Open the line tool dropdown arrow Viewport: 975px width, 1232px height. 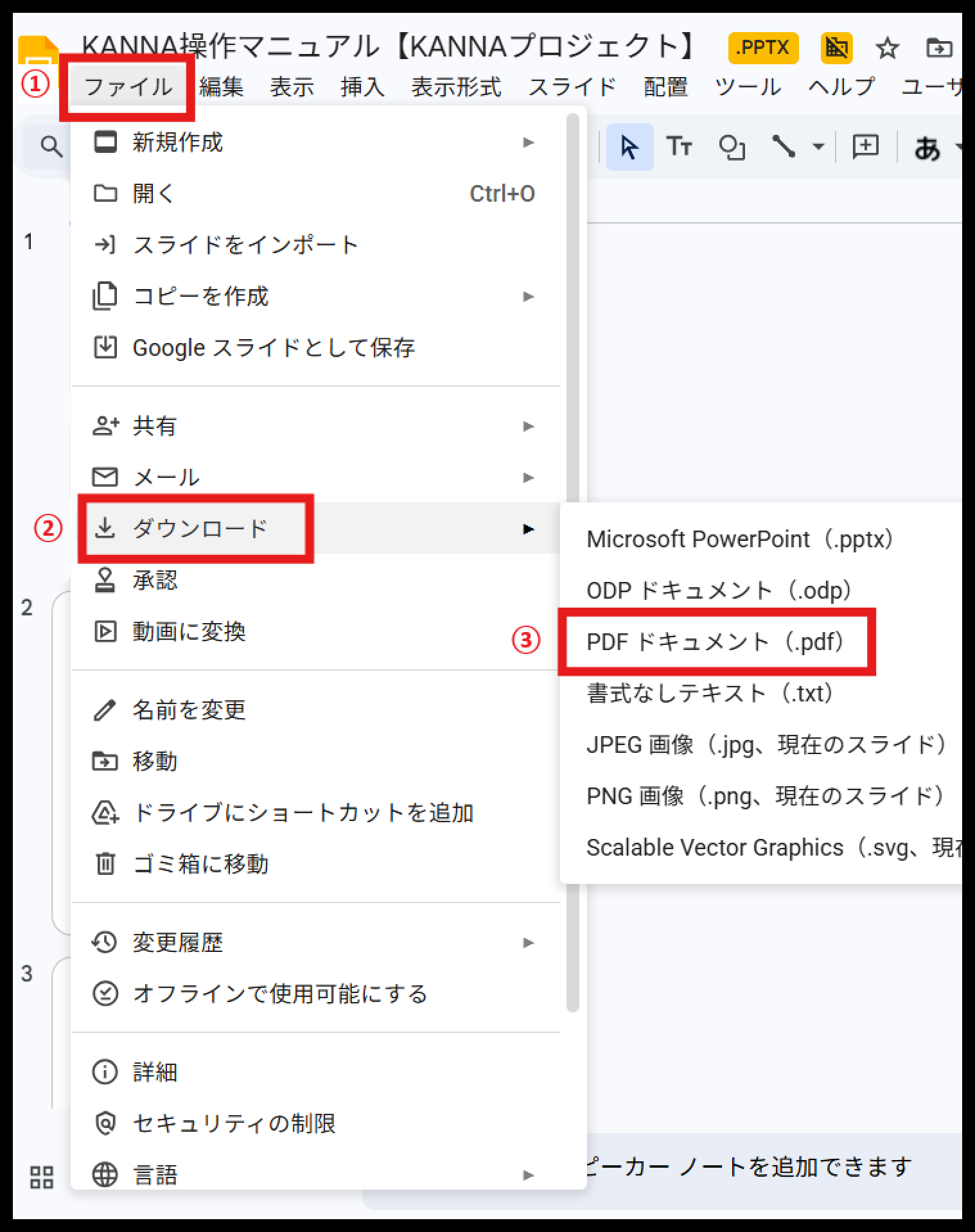(x=818, y=147)
